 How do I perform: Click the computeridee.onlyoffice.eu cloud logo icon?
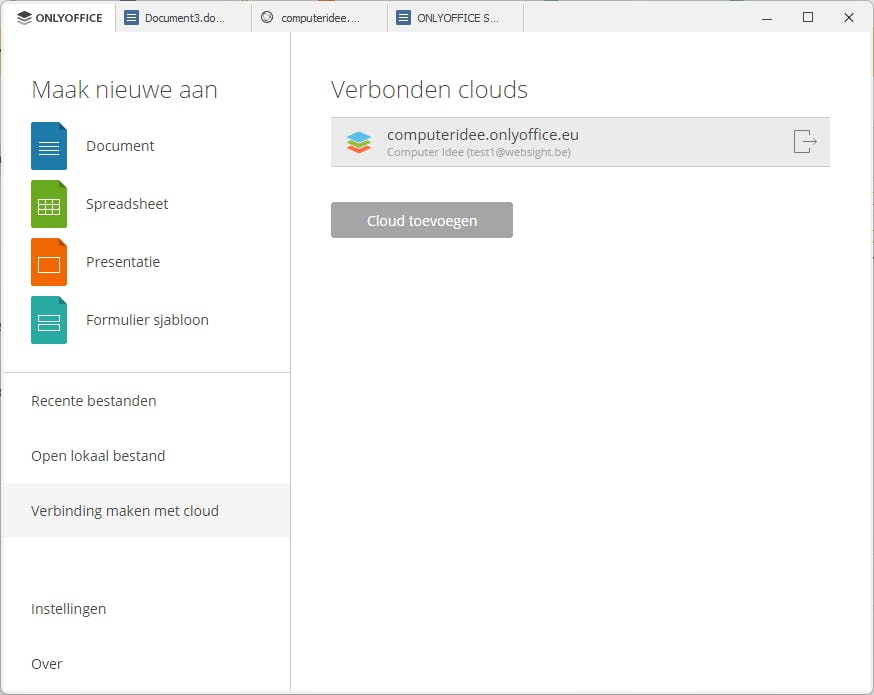point(359,142)
